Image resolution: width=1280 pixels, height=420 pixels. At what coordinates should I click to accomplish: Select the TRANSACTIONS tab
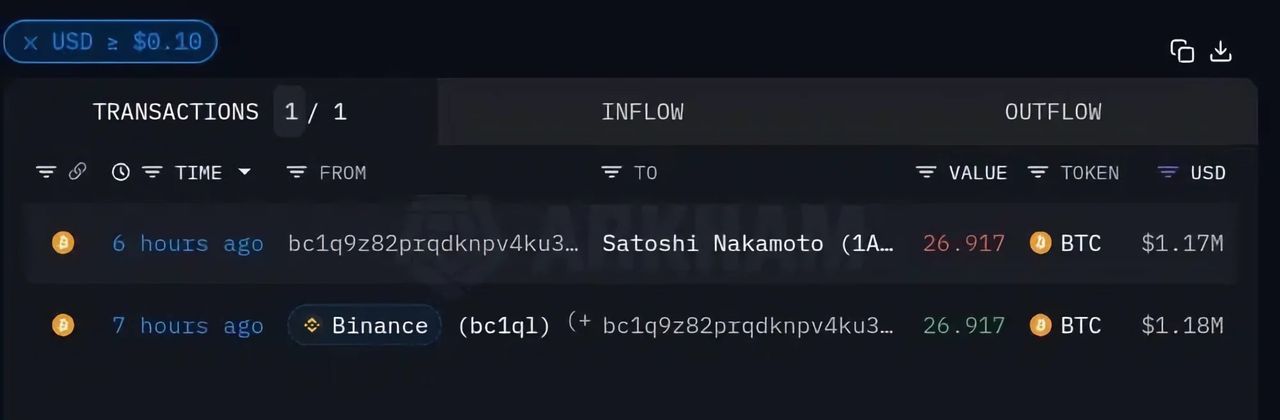point(176,112)
